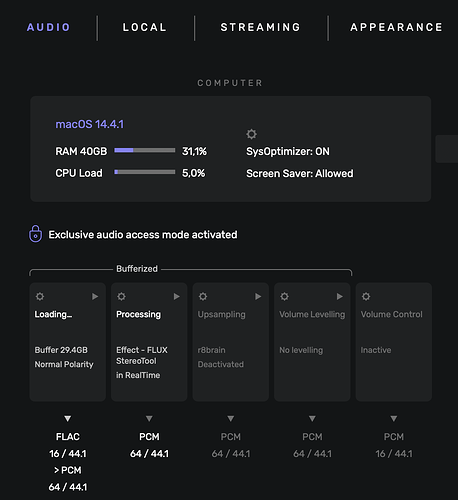
Task: Click the macOS 14.4.1 label
Action: 90,124
